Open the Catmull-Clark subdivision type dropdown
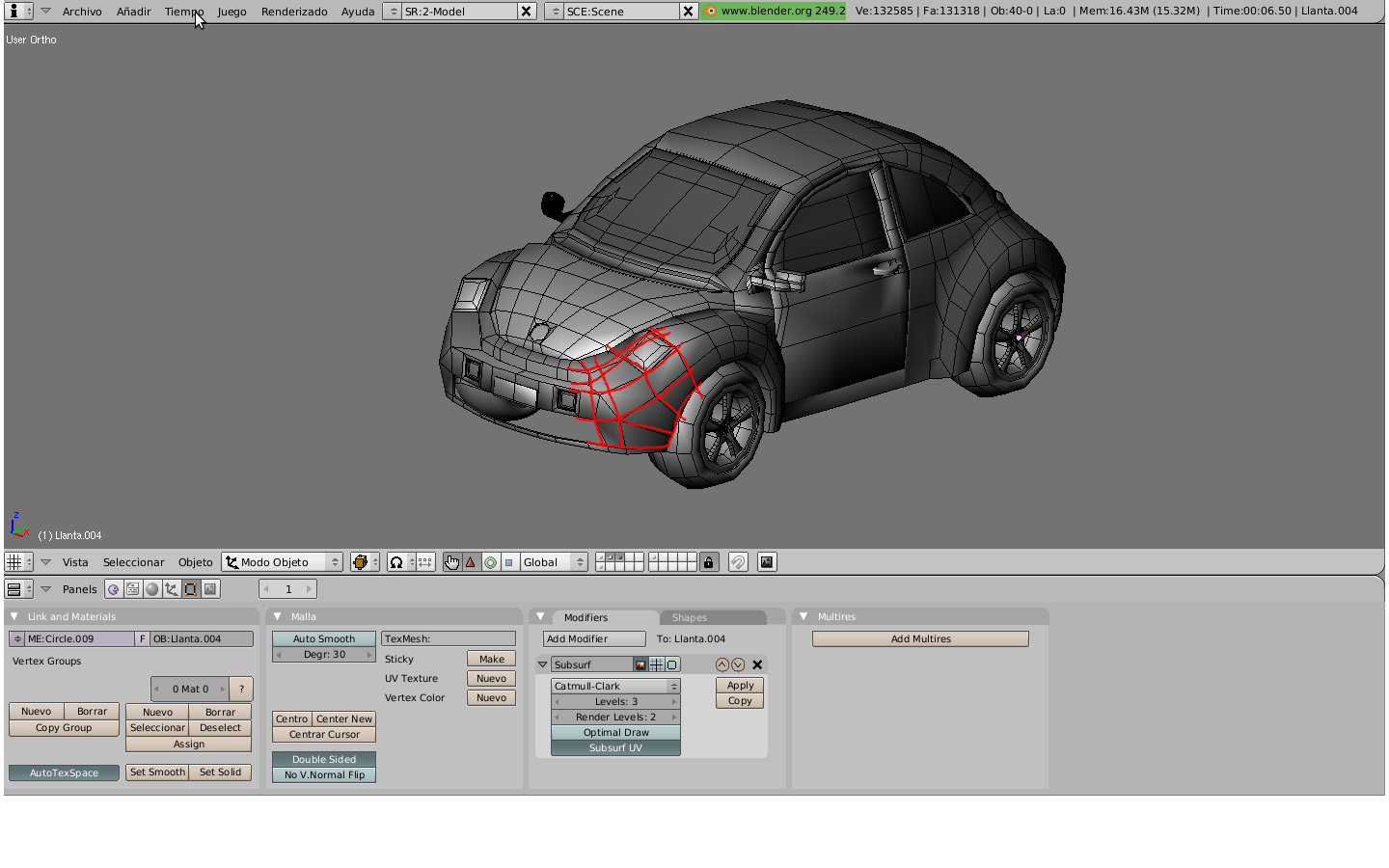This screenshot has width=1389, height=868. point(615,686)
